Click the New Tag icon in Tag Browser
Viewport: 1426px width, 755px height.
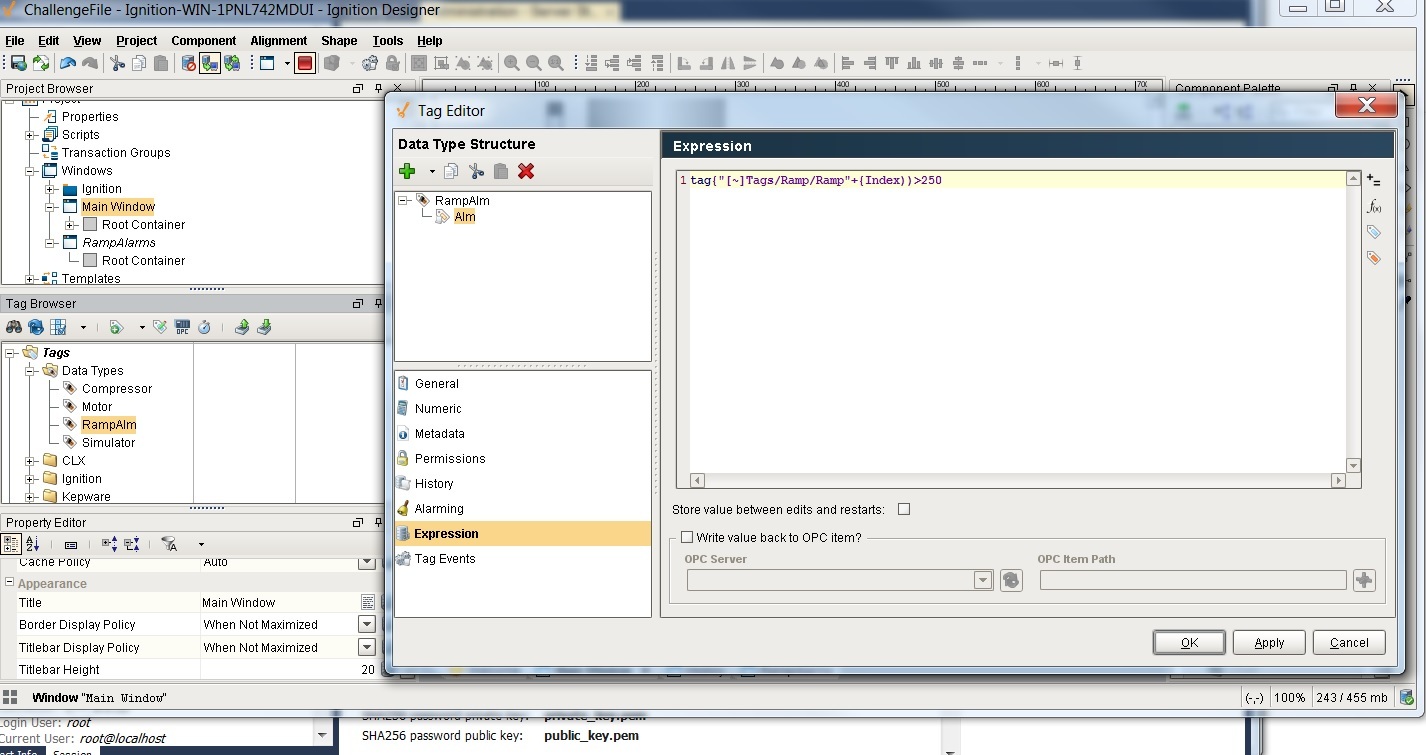click(x=117, y=327)
